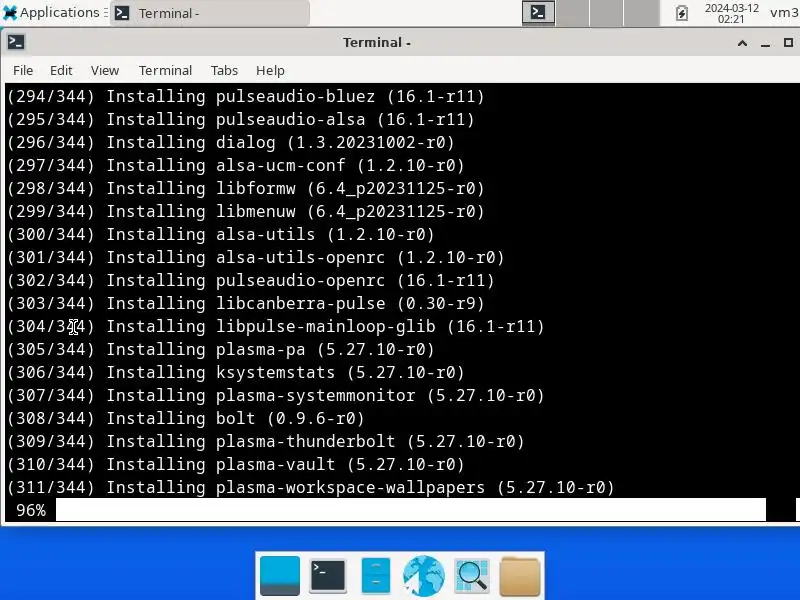
Task: Open the Tabs menu
Action: 224,70
